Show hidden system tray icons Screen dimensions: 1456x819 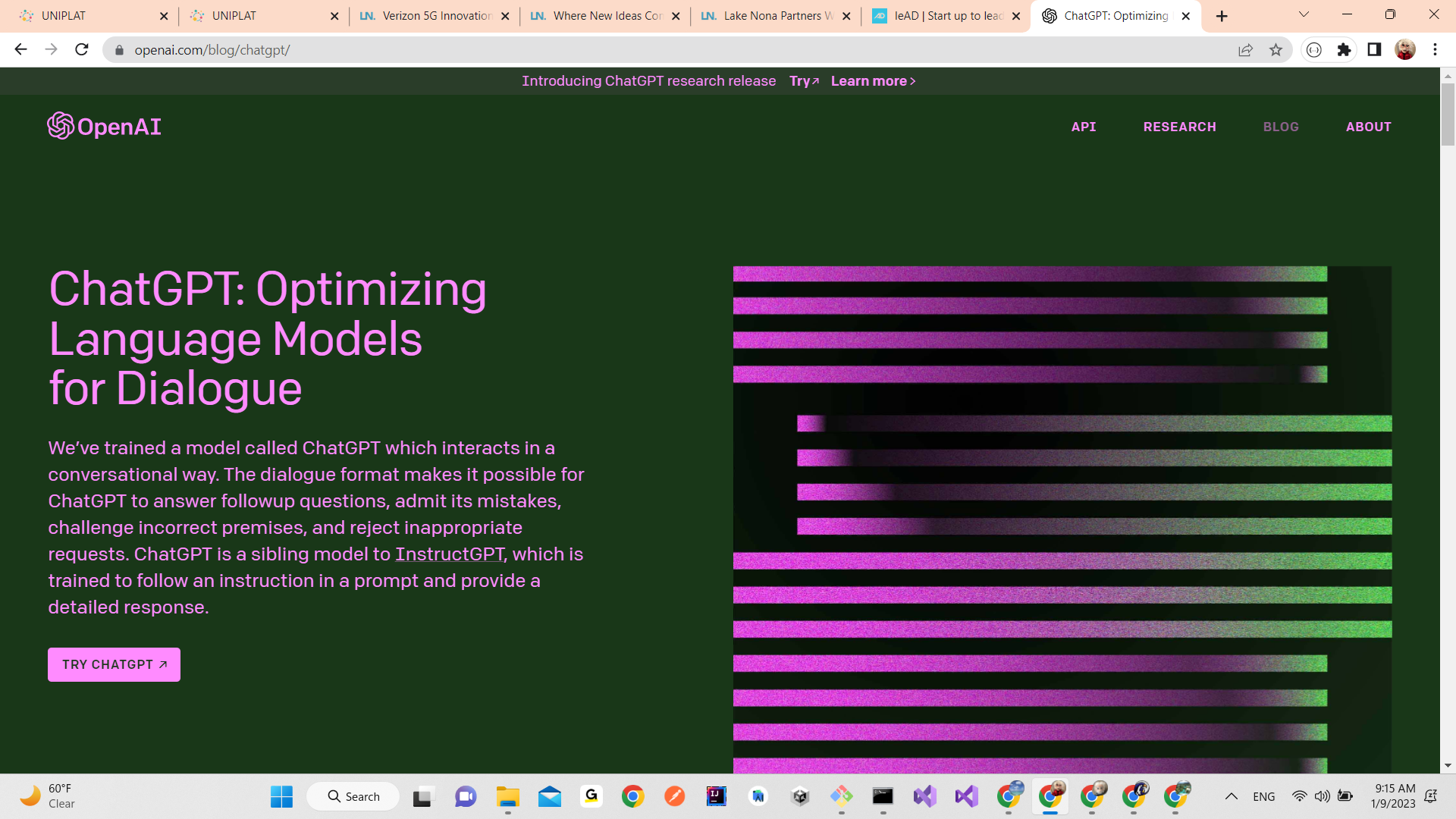pos(1231,796)
